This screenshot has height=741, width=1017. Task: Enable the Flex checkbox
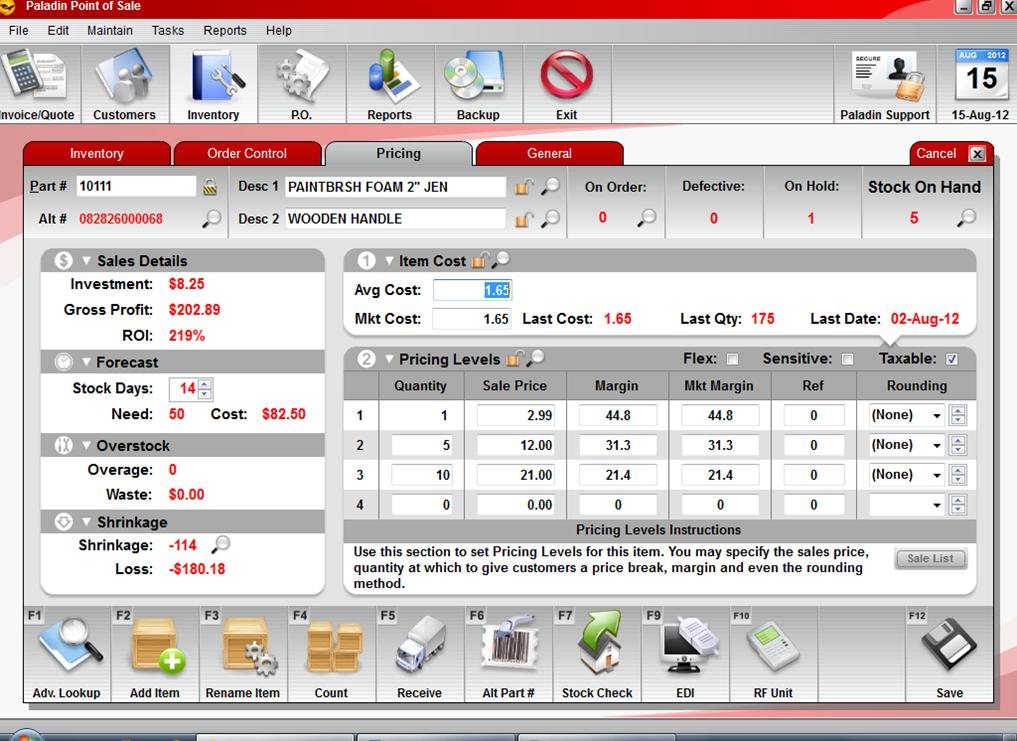pos(732,359)
